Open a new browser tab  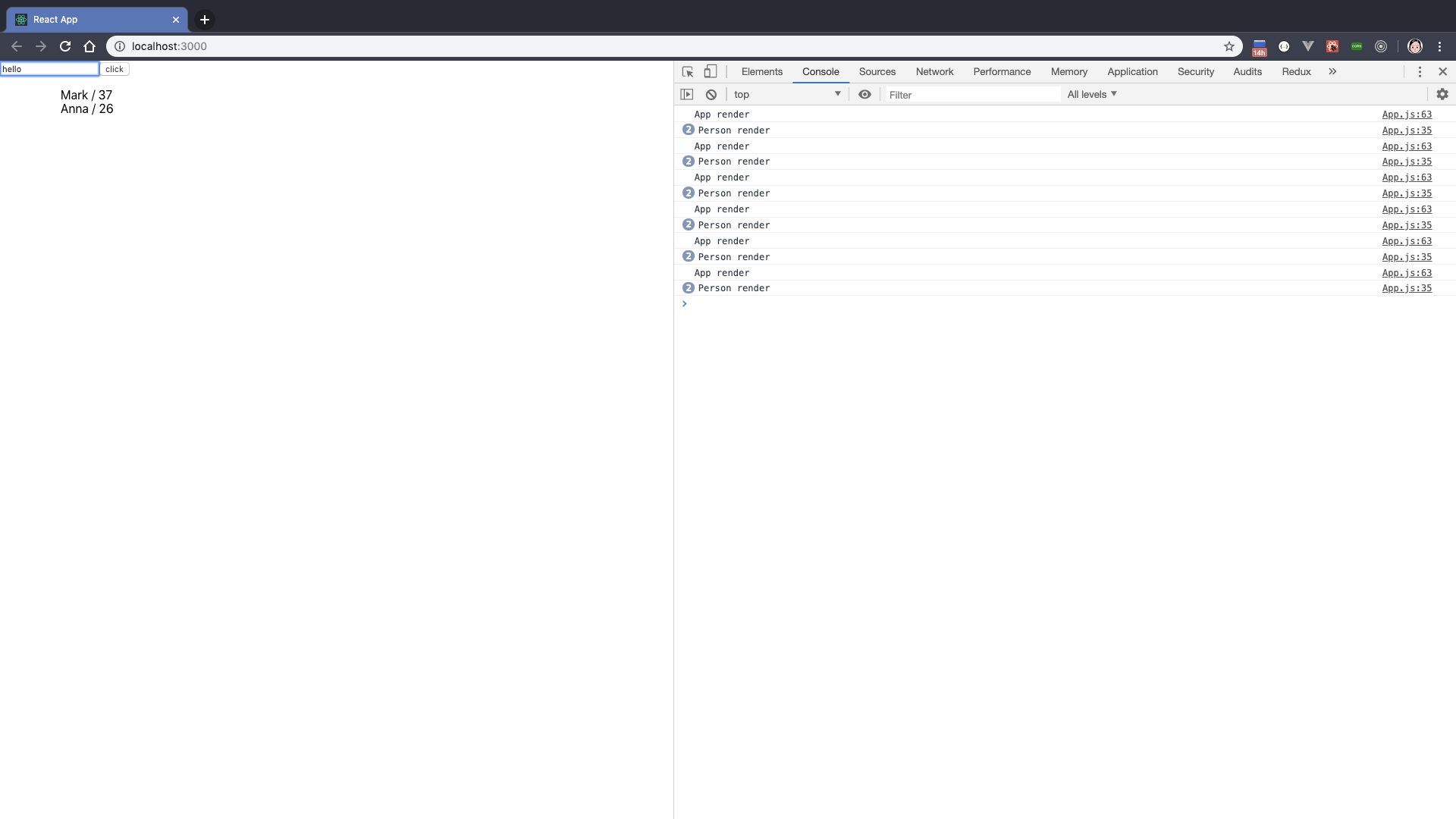click(205, 20)
